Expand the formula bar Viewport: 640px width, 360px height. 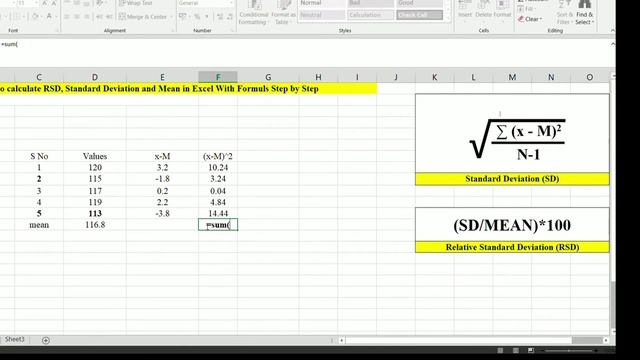tap(613, 44)
